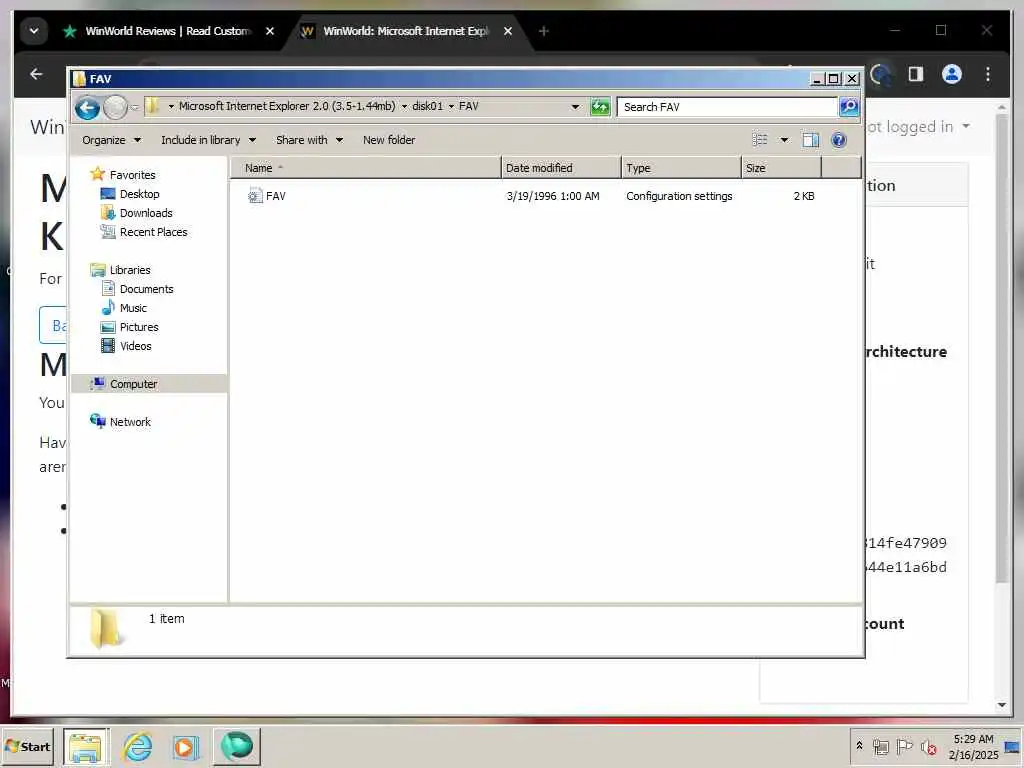Toggle the browser side panel icon
The height and width of the screenshot is (768, 1024).
point(916,74)
